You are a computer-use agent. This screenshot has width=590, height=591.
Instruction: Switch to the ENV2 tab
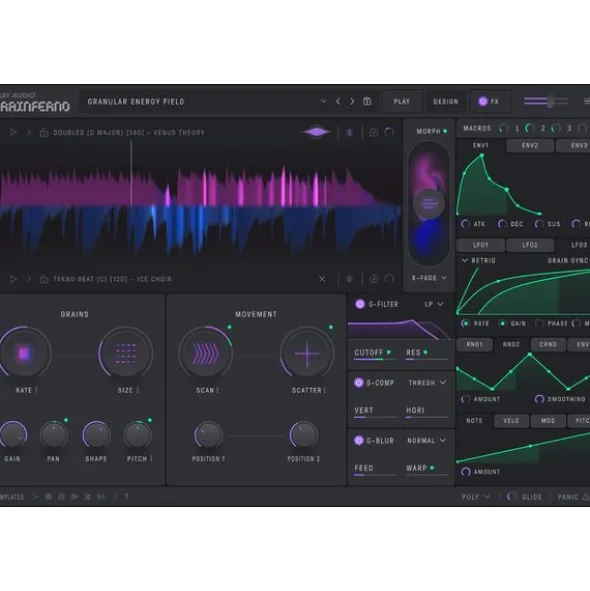pyautogui.click(x=530, y=145)
